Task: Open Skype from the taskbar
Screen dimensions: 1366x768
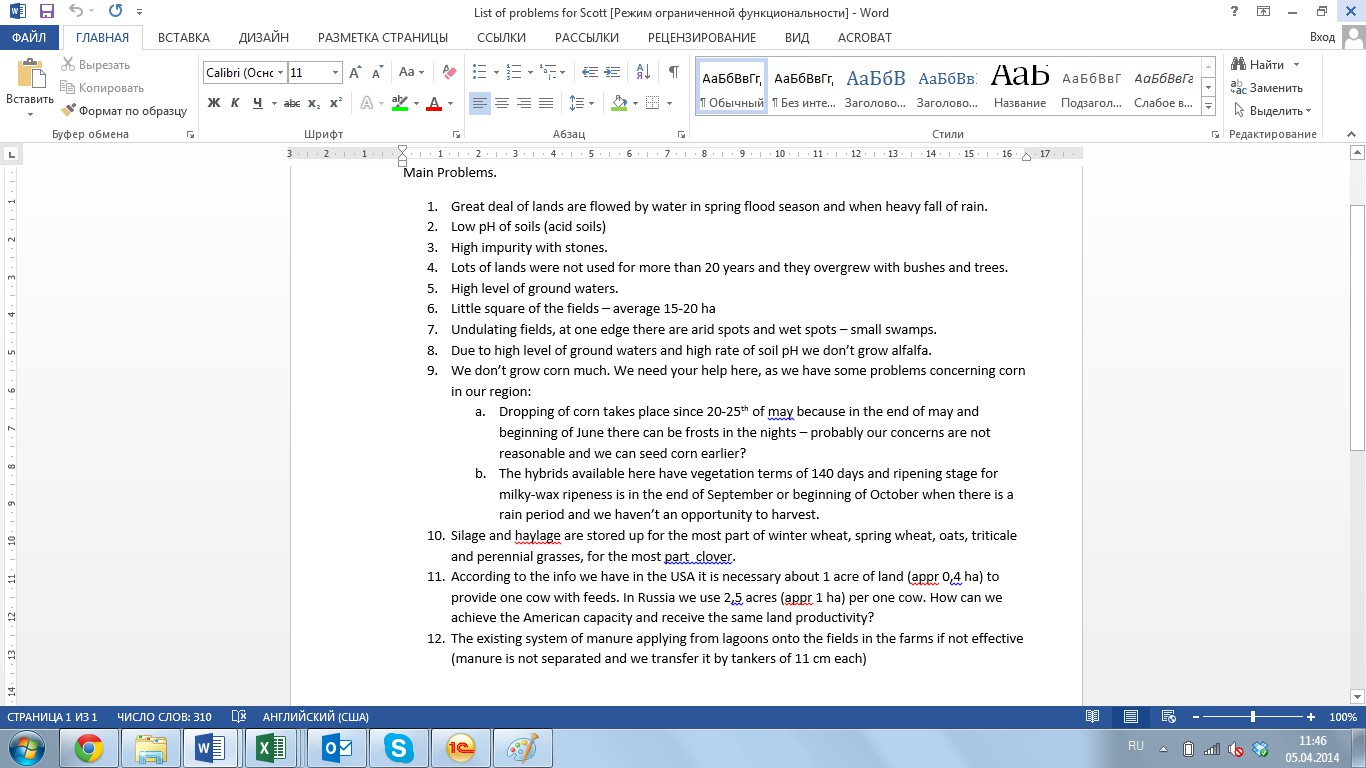Action: [400, 748]
